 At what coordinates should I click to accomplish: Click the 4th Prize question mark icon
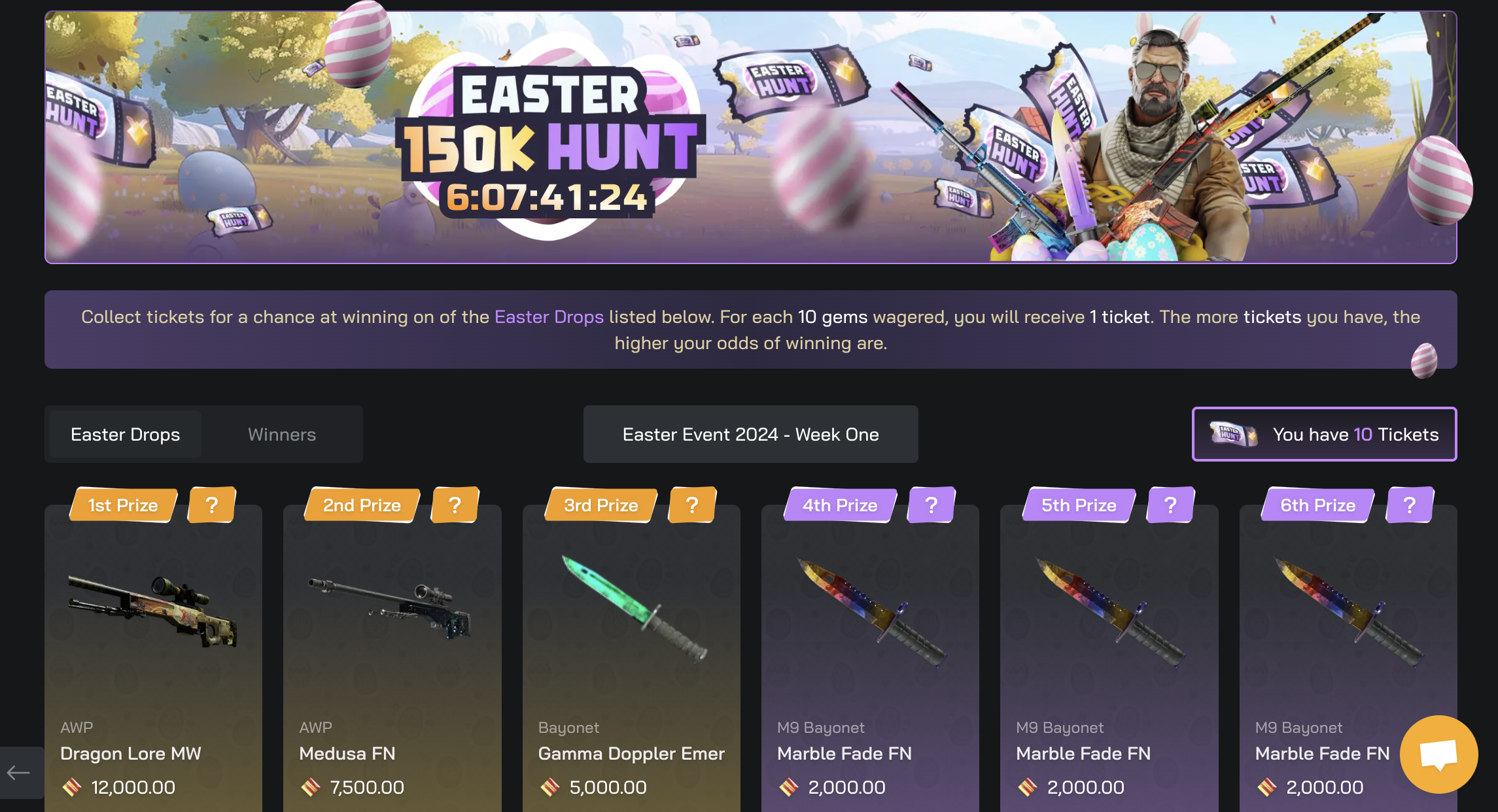point(932,505)
